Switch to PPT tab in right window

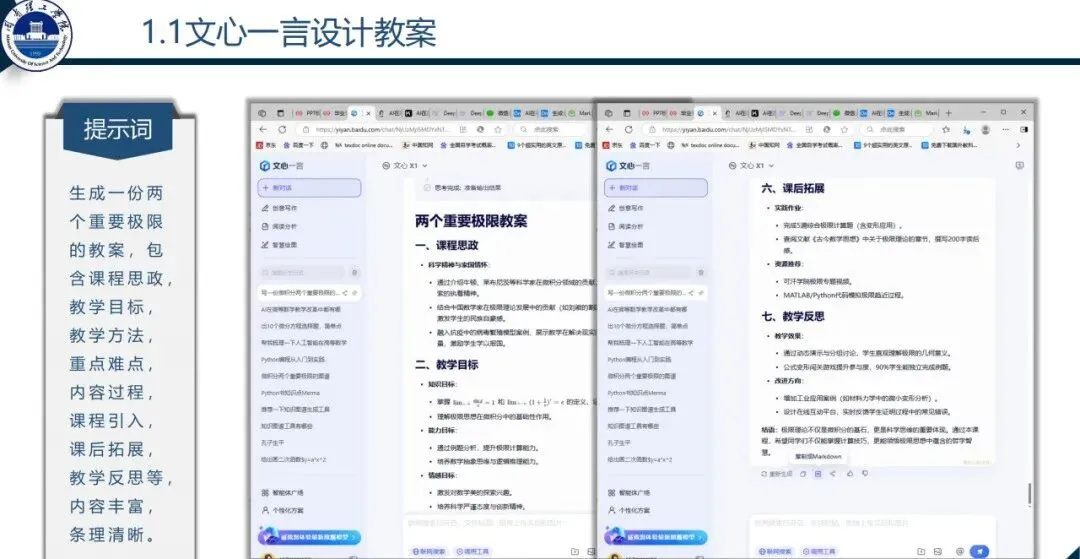tap(654, 113)
